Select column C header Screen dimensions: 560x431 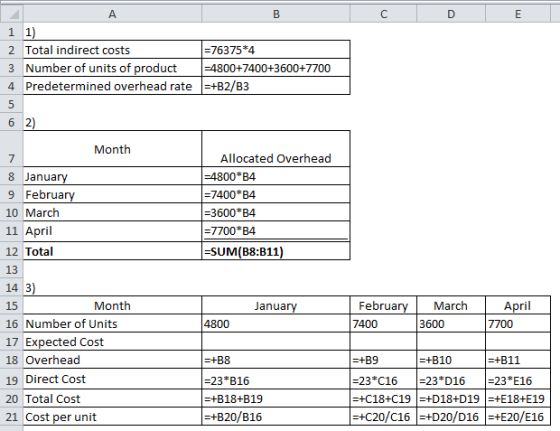coord(383,14)
